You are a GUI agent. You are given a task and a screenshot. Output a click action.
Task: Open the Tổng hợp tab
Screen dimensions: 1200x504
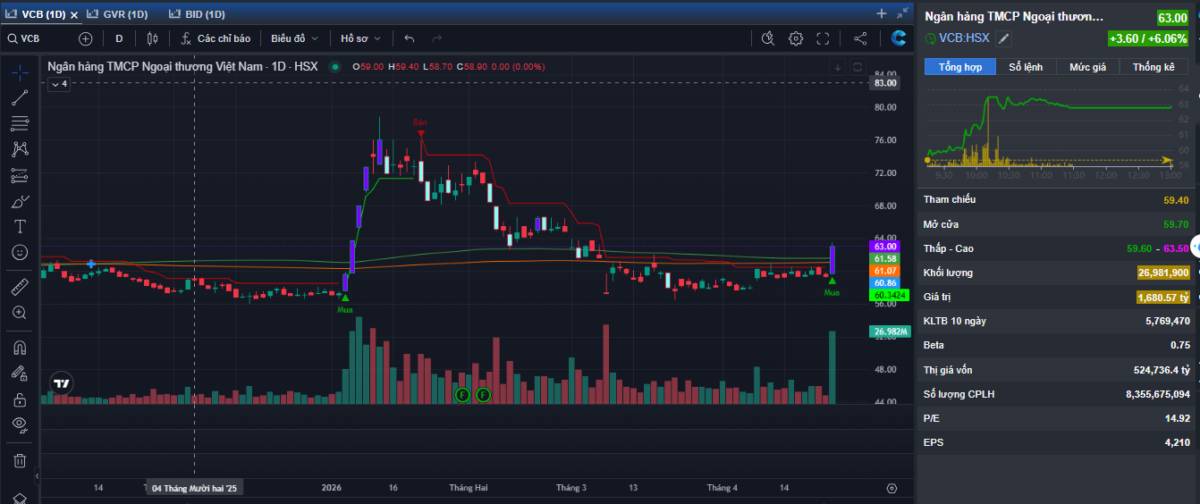pos(960,67)
